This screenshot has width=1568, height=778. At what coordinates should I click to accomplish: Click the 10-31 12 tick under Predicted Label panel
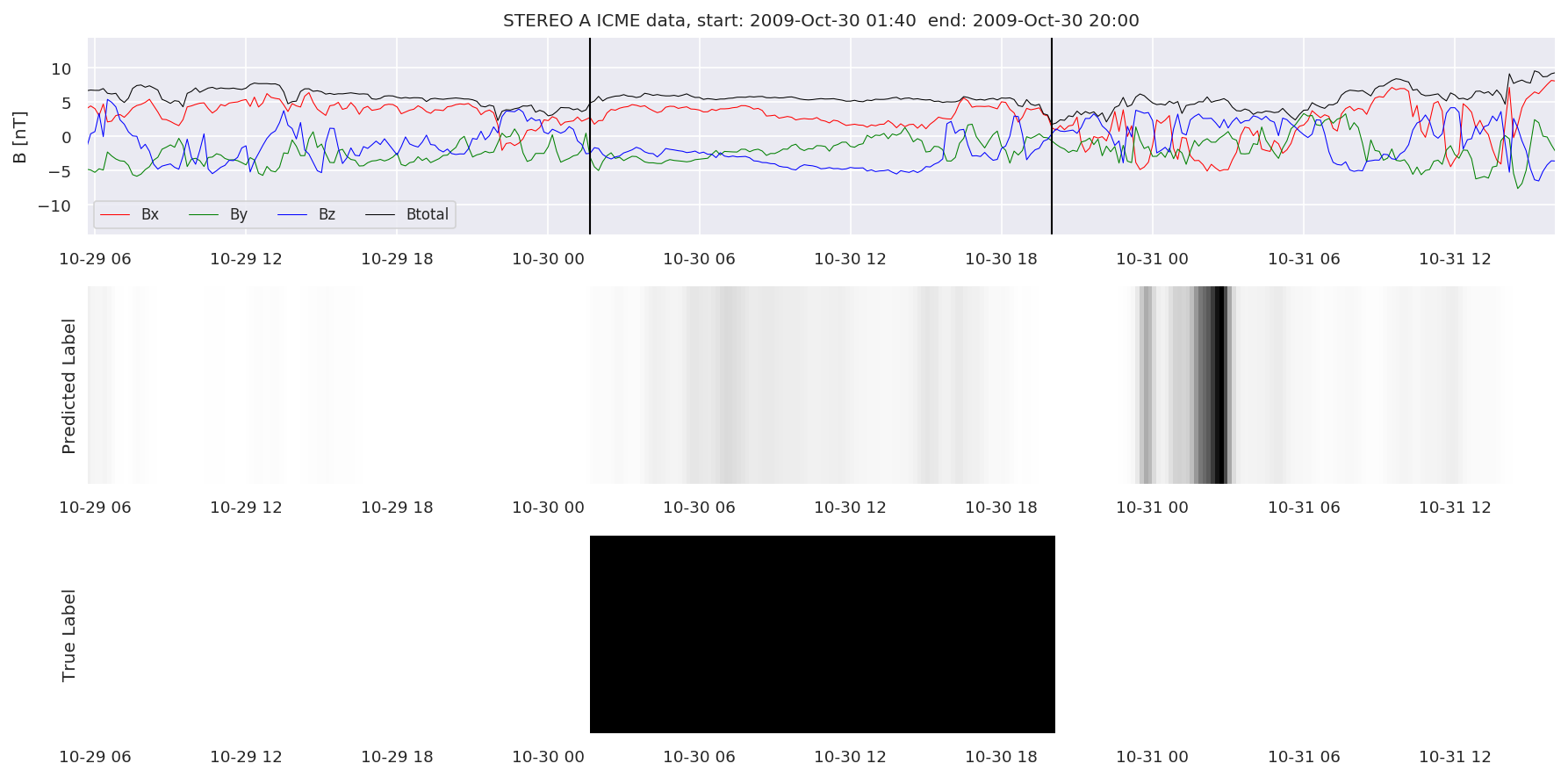point(1455,508)
